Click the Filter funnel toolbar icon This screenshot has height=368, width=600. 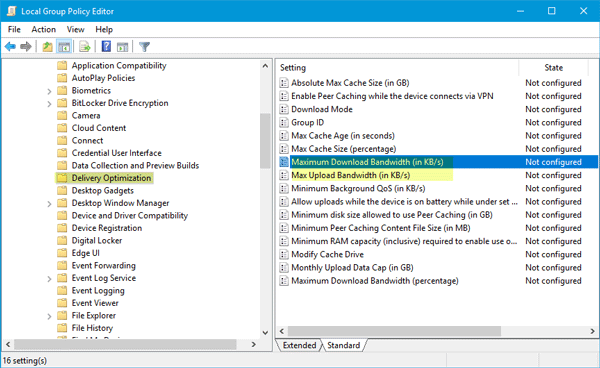click(x=144, y=47)
